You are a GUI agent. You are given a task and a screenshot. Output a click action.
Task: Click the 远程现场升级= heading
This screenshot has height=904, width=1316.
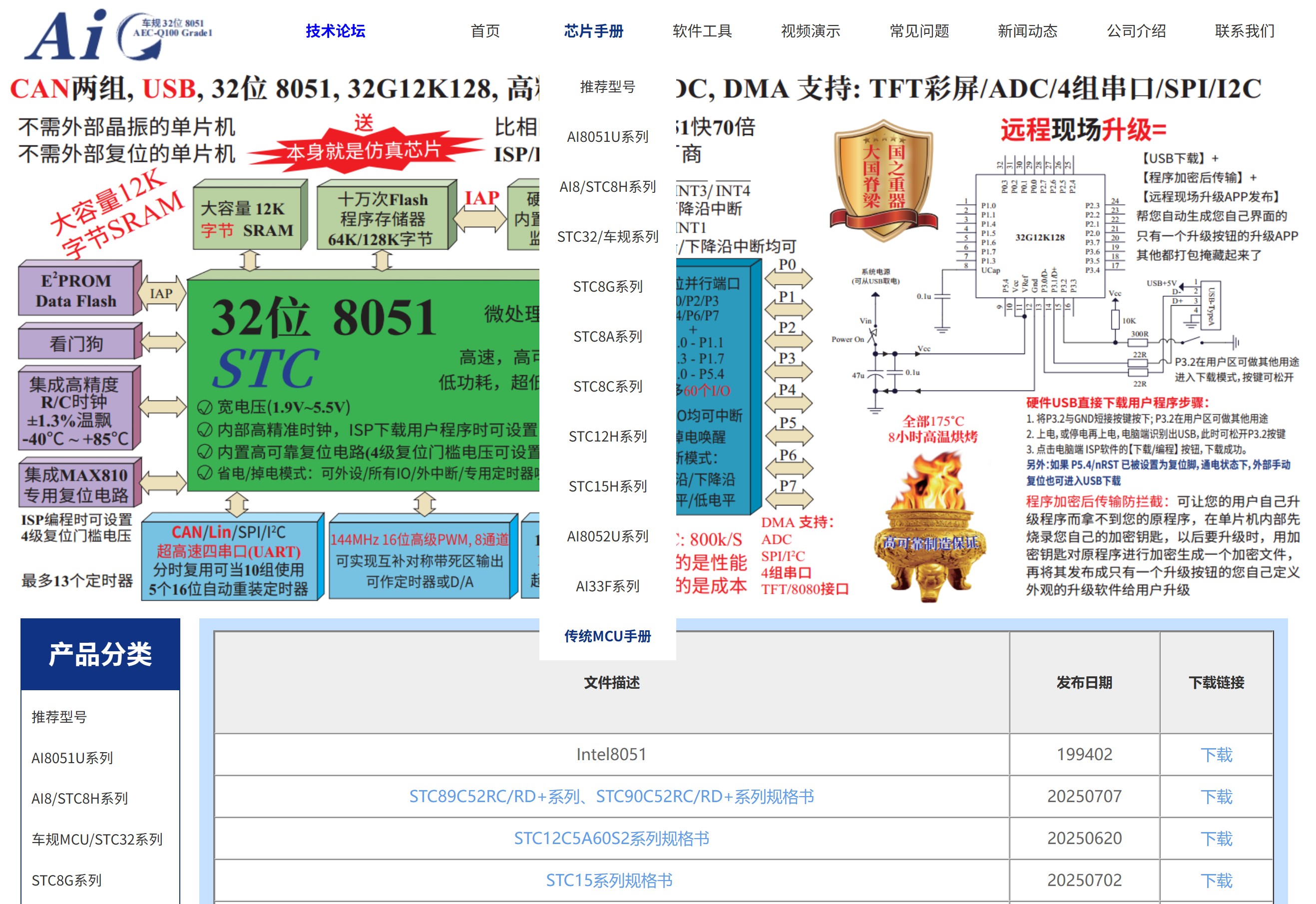coord(1083,129)
